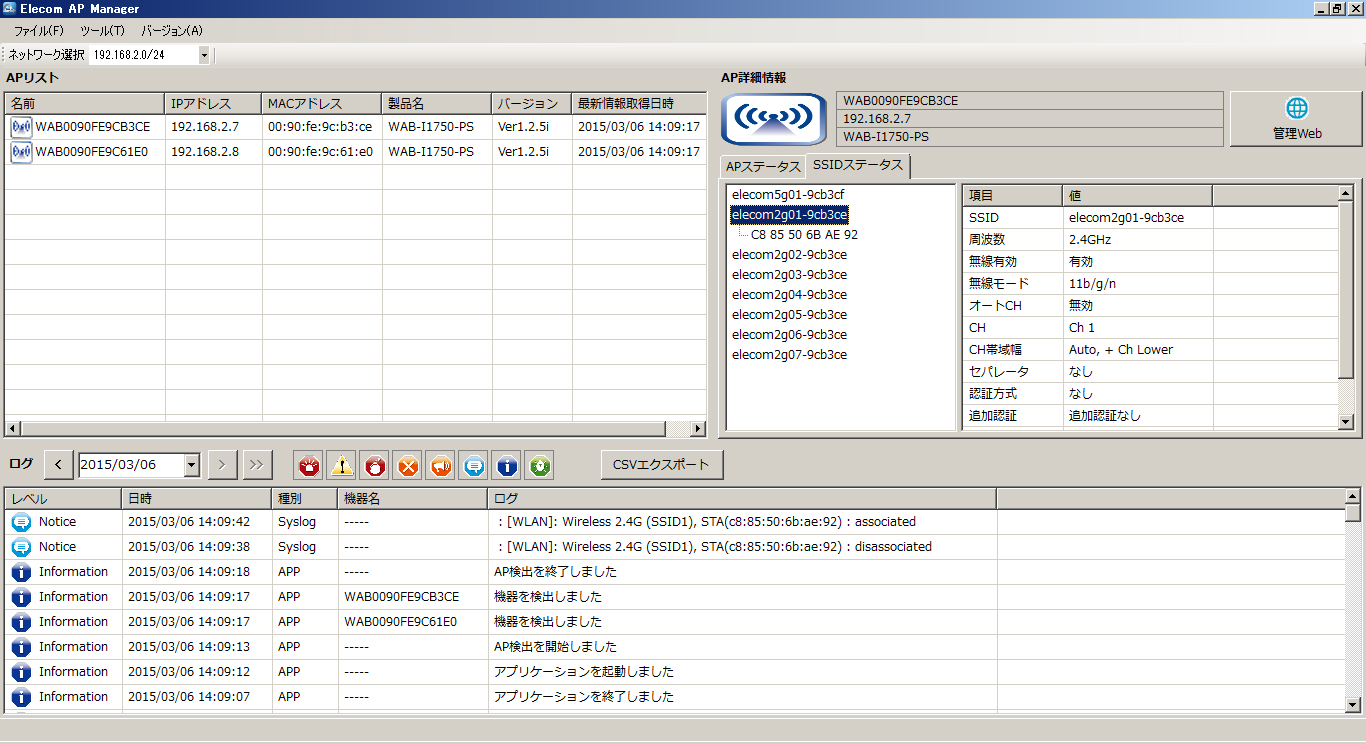Select the AP検出を終了しました log entry
This screenshot has height=744, width=1366.
pyautogui.click(x=675, y=572)
